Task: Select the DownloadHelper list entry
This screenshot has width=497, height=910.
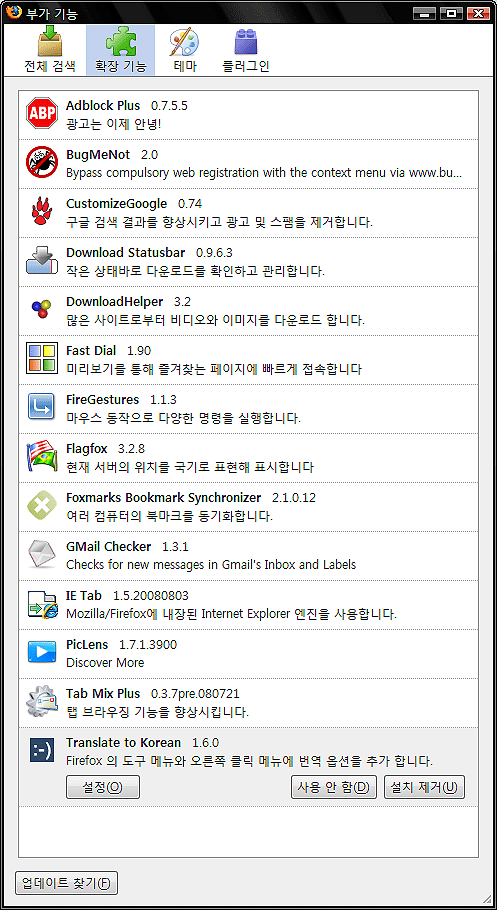Action: (x=248, y=310)
